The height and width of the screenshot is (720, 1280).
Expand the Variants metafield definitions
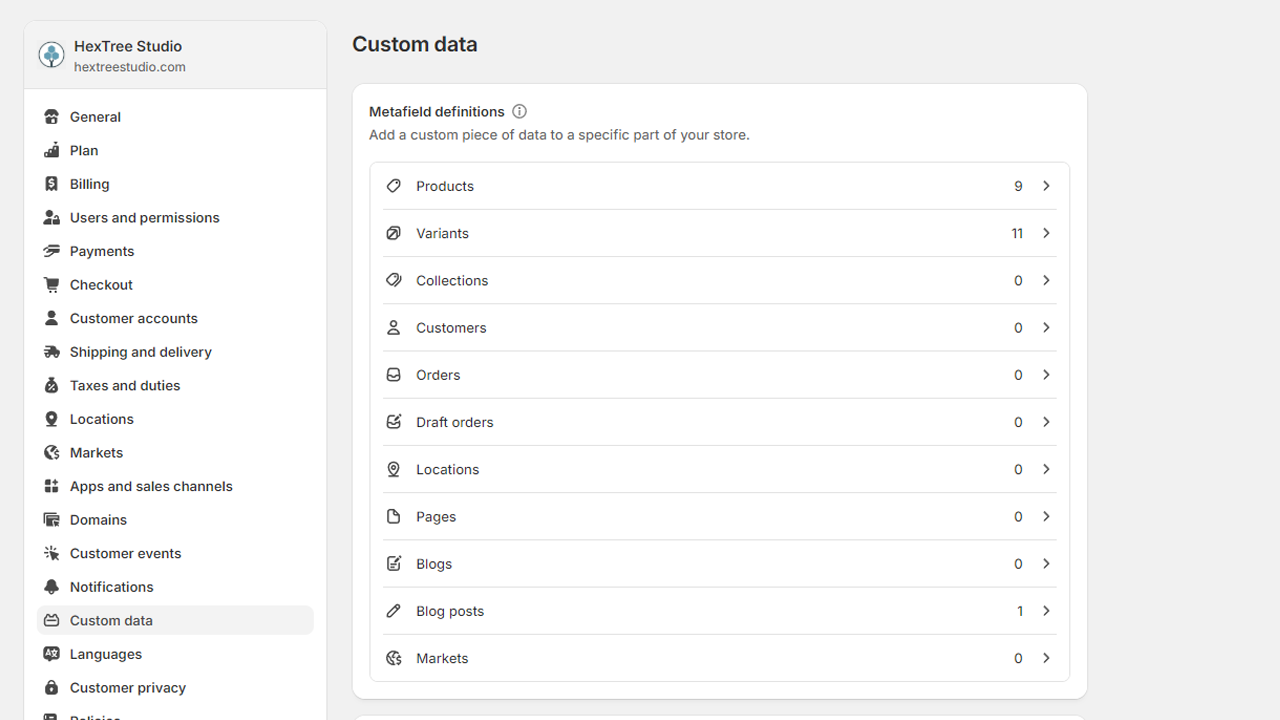[719, 233]
